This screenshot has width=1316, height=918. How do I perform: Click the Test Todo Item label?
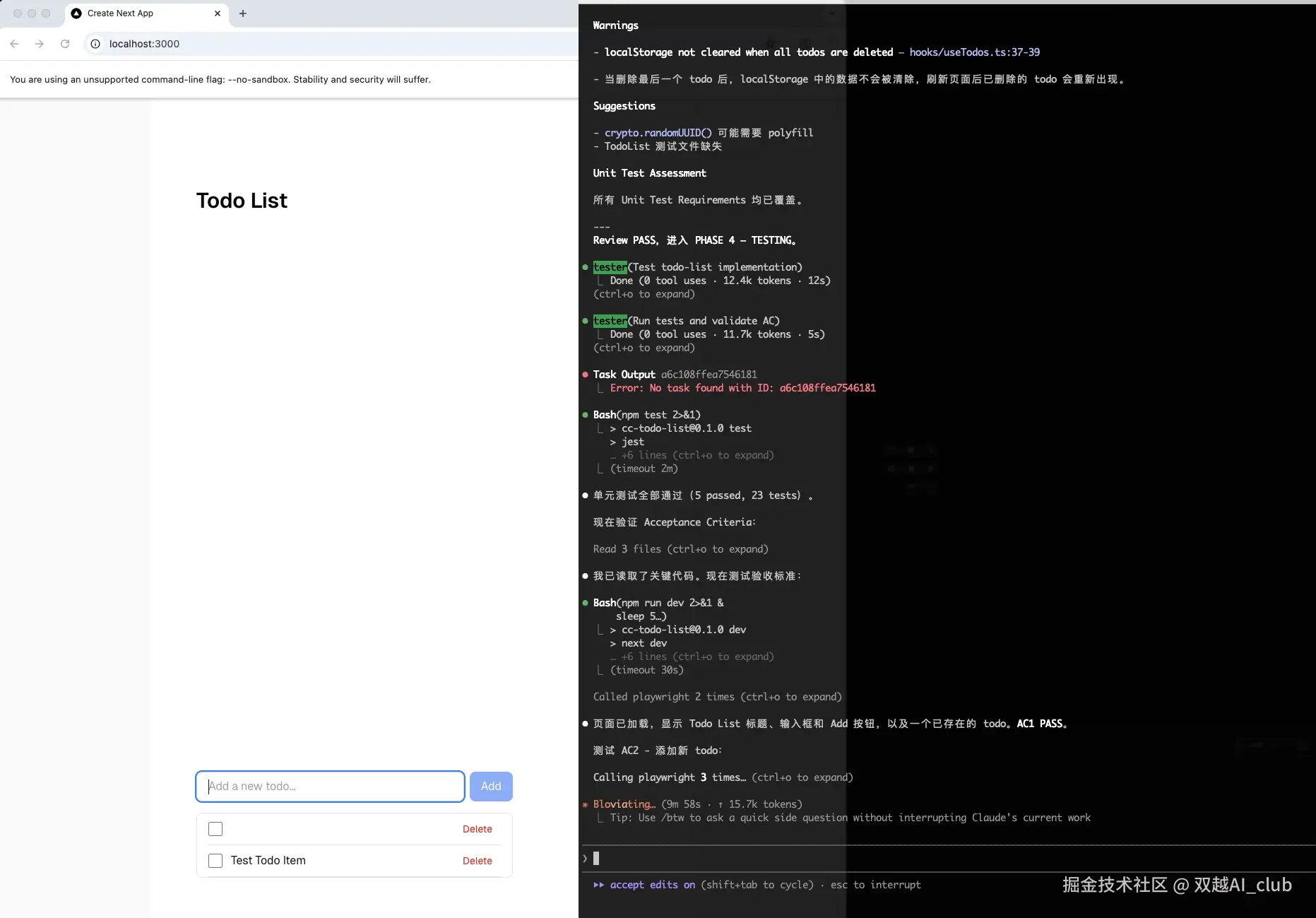[x=268, y=860]
